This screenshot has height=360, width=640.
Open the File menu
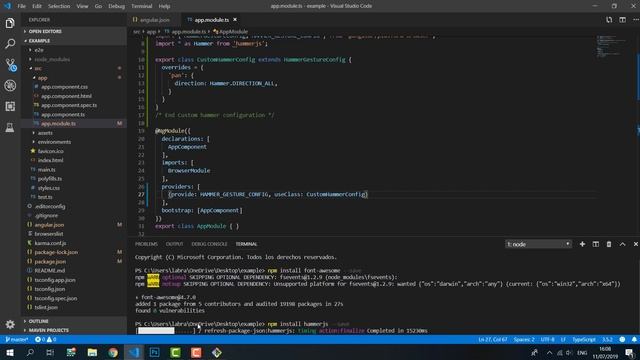[22, 6]
